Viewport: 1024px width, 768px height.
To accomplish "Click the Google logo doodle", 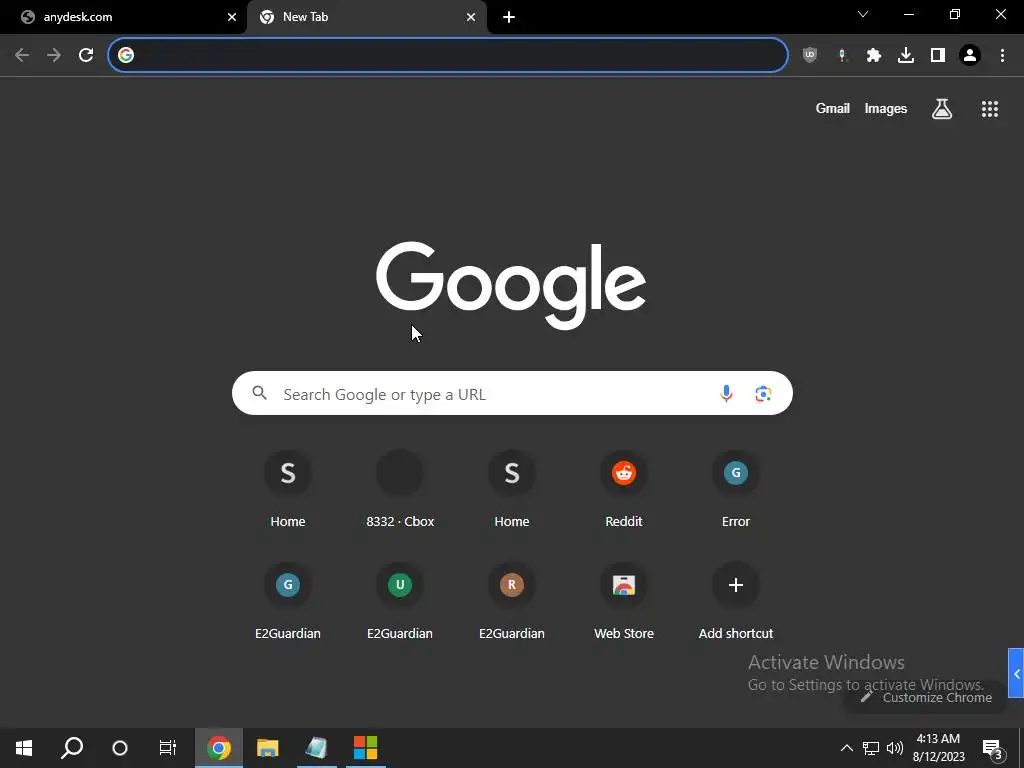I will 511,285.
